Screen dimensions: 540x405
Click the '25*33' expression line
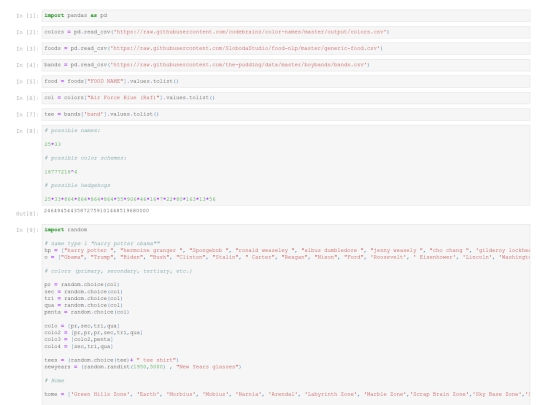pyautogui.click(x=52, y=144)
